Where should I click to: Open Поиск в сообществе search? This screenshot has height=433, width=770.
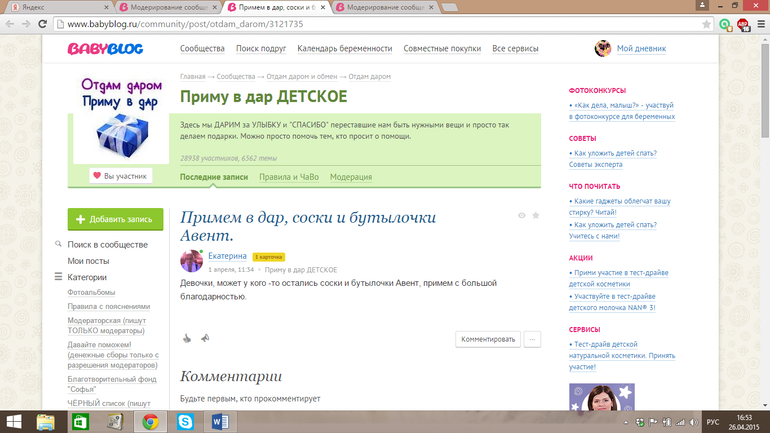click(107, 244)
